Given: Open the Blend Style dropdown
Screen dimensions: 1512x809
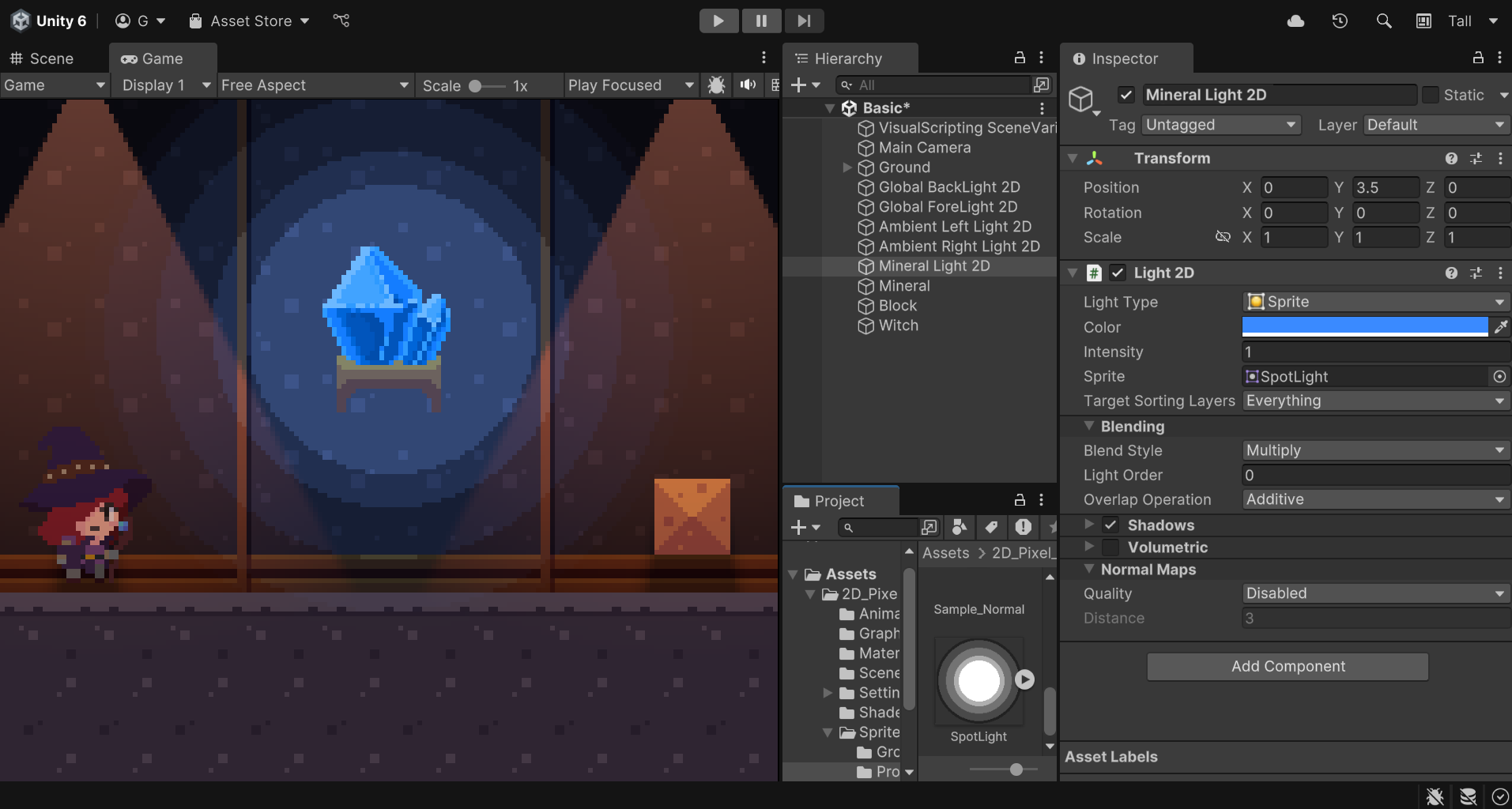Looking at the screenshot, I should 1375,450.
